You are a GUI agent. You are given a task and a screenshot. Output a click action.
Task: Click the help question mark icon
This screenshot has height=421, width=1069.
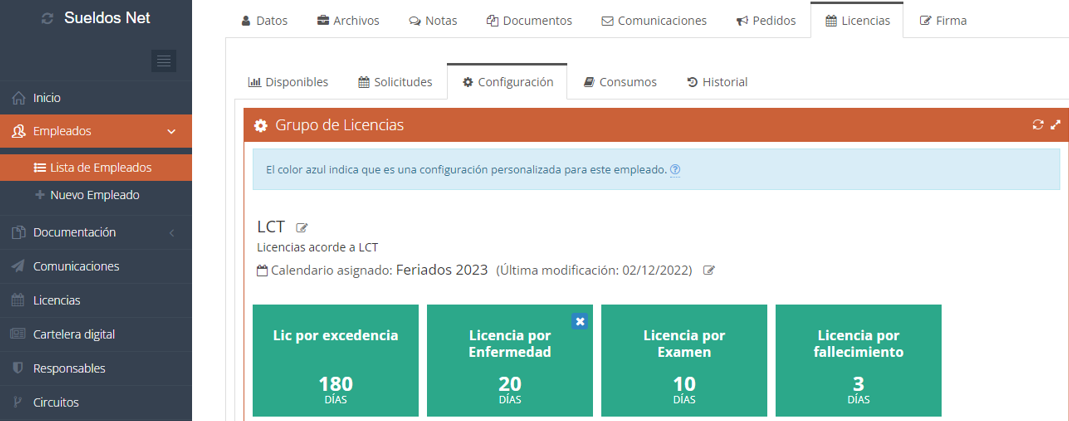(675, 170)
